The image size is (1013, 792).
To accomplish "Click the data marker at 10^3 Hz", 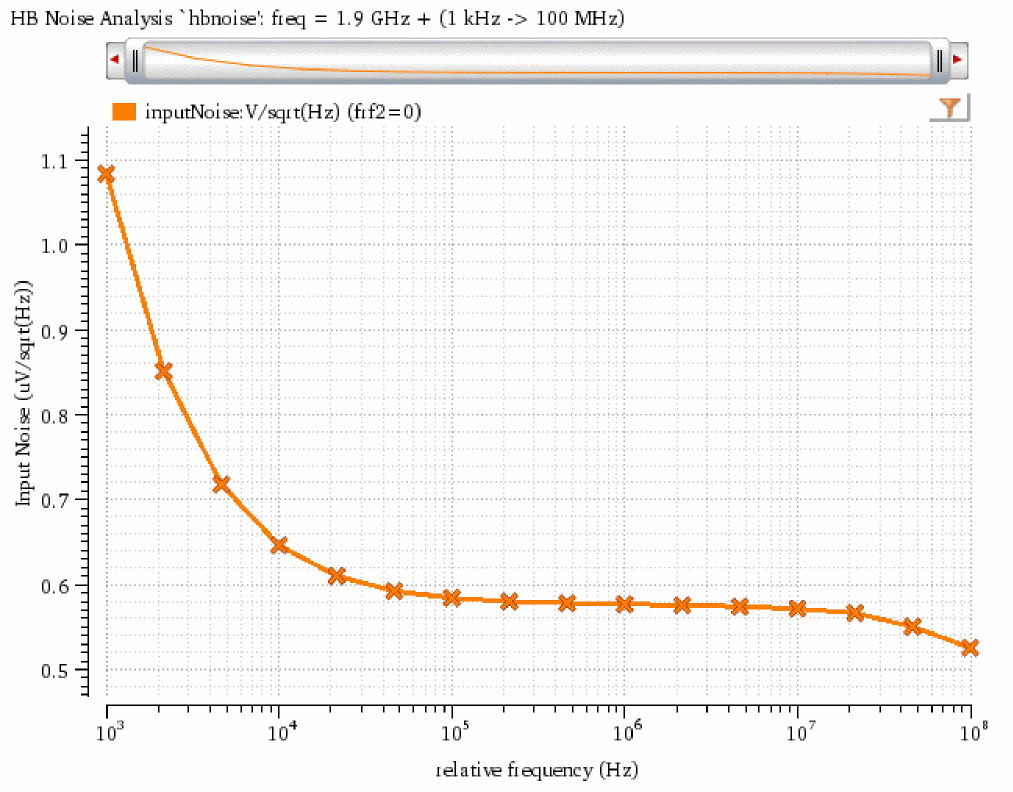I will [x=107, y=174].
